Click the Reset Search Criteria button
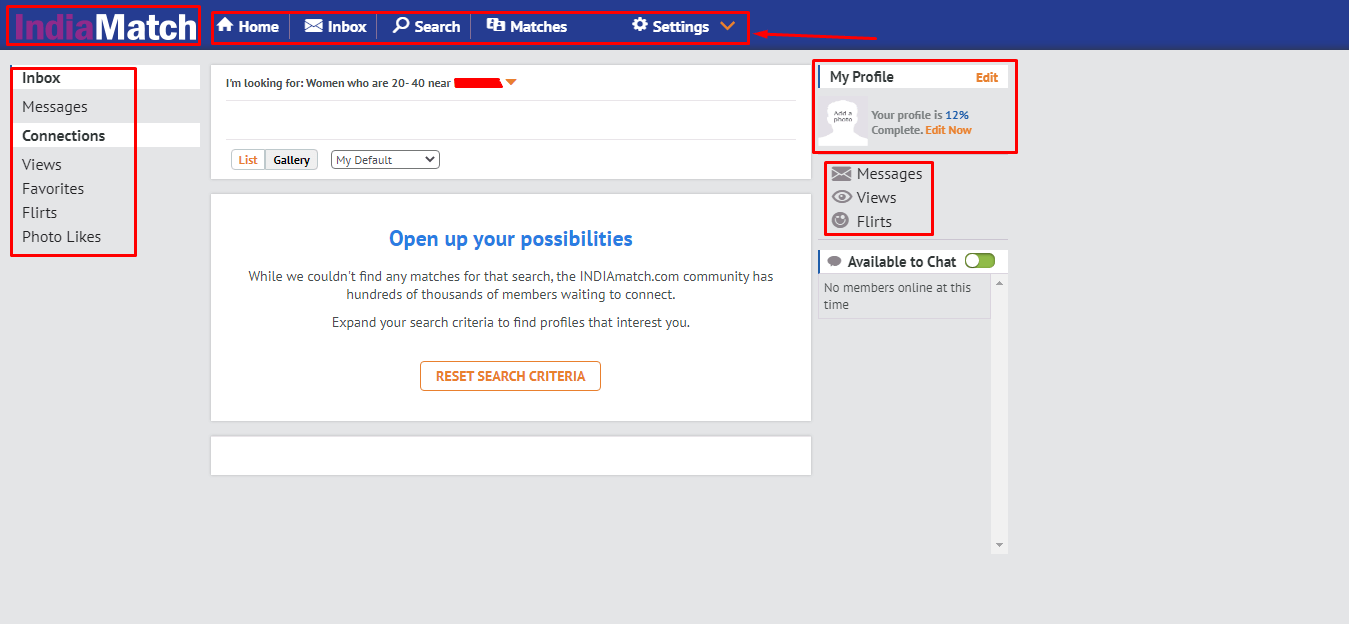This screenshot has height=624, width=1349. tap(510, 376)
